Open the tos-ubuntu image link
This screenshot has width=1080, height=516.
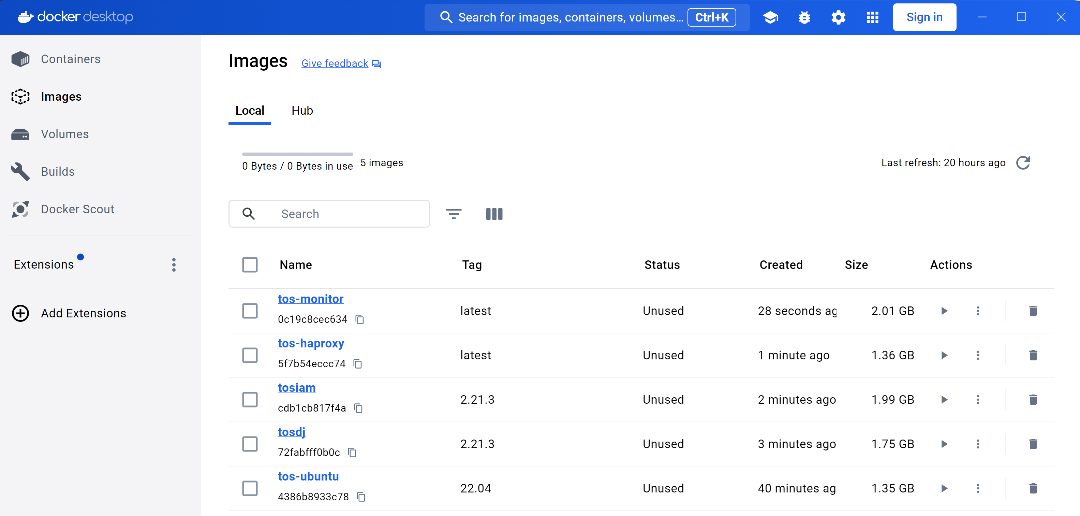click(x=308, y=476)
